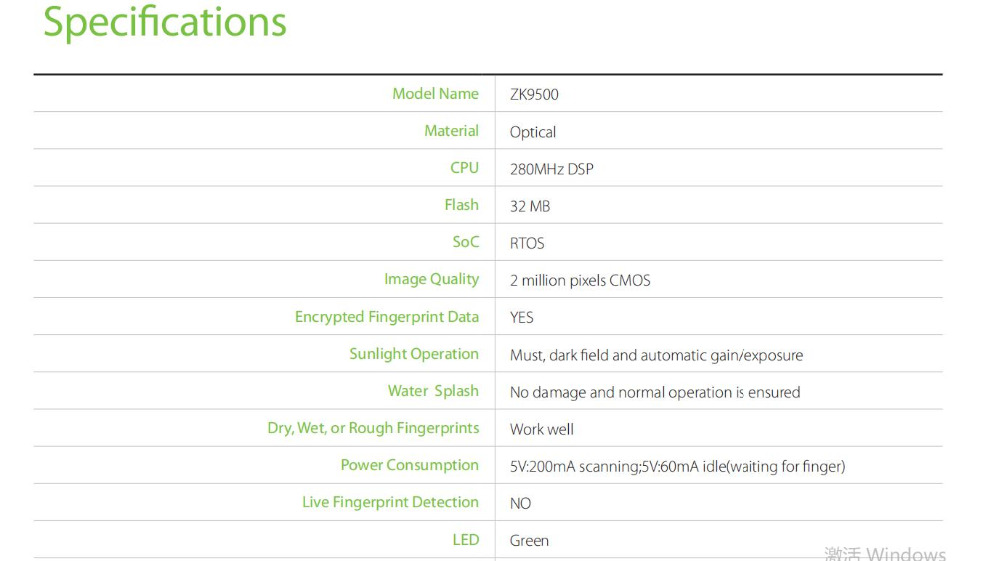Click the RTOS value text

527,243
